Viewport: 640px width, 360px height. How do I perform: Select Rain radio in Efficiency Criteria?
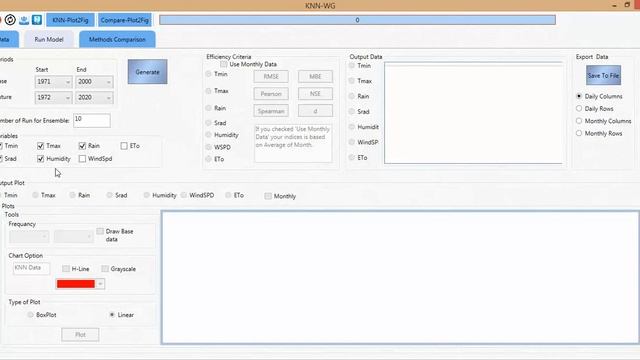[209, 108]
